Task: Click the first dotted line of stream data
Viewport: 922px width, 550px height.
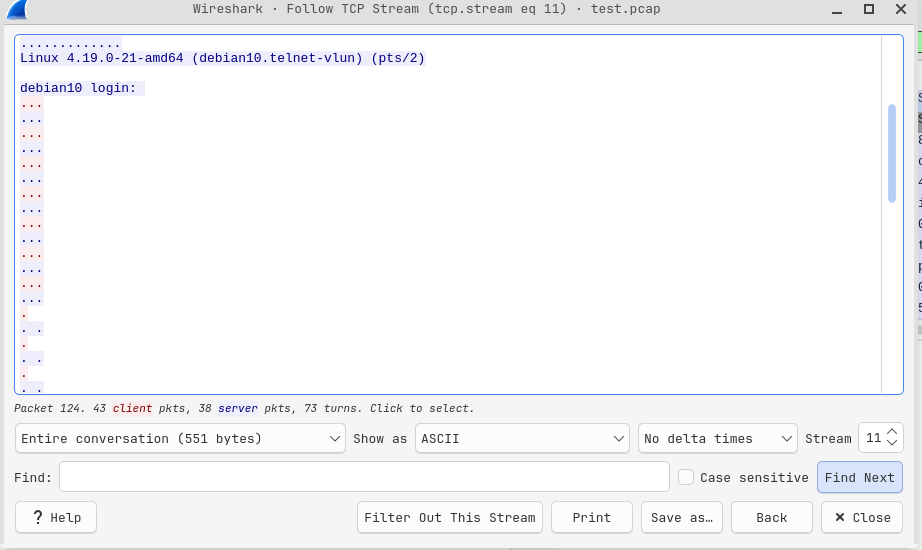Action: (70, 44)
